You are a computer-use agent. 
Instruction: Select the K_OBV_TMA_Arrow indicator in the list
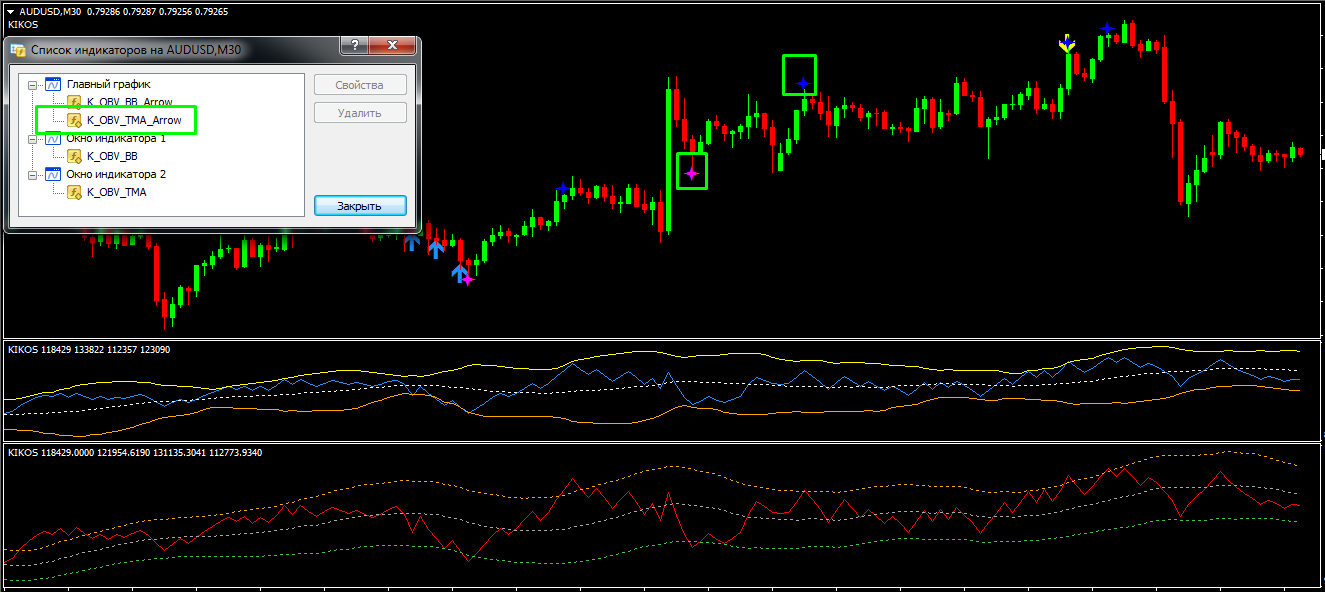tap(133, 121)
